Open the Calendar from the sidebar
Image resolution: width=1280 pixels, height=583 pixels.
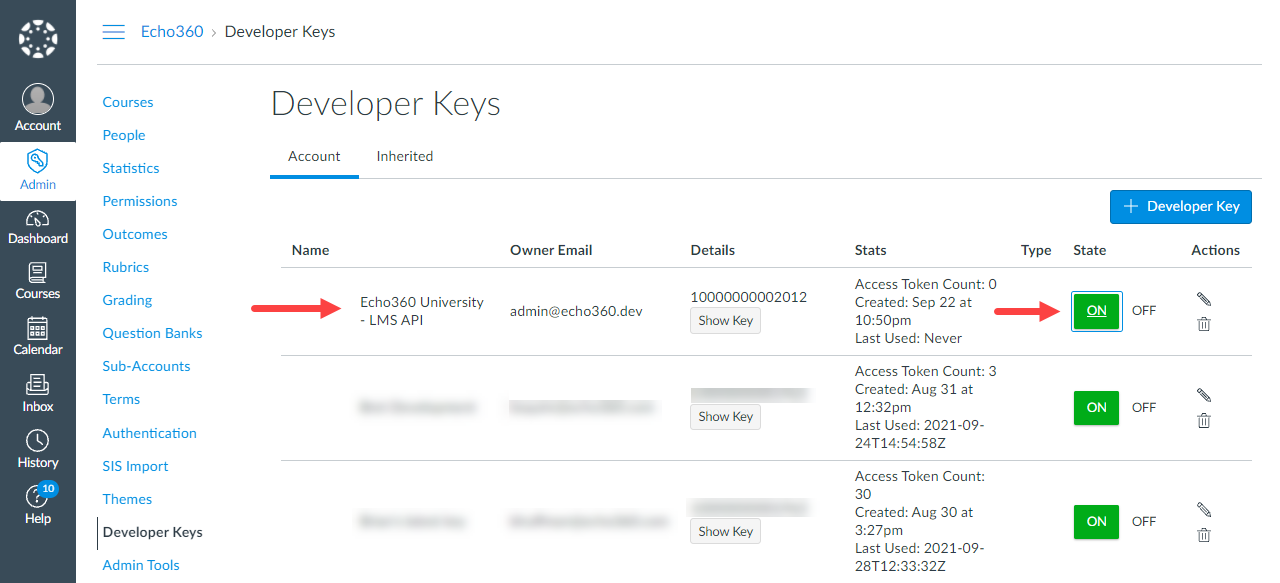(x=38, y=337)
